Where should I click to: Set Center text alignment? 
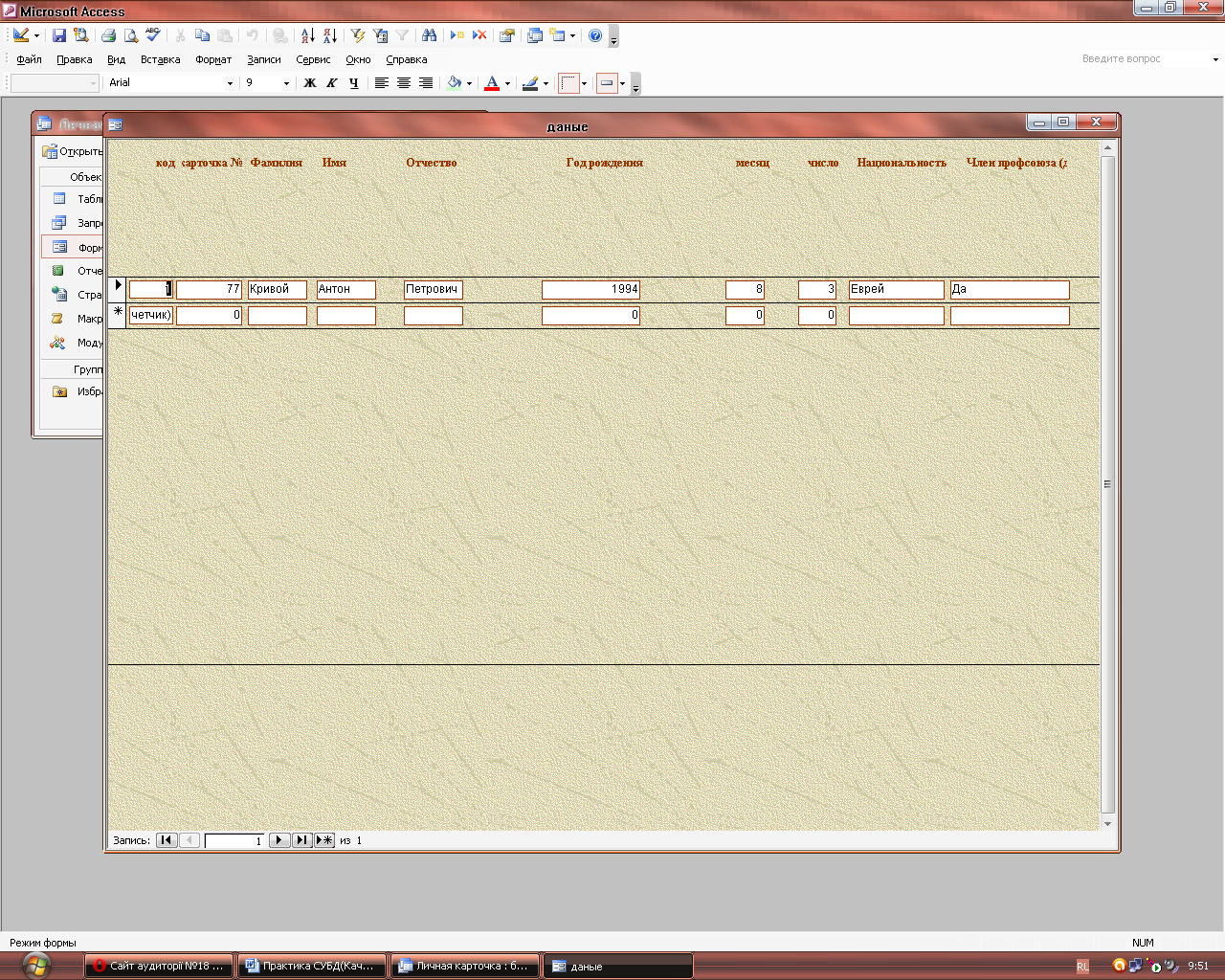[x=404, y=83]
